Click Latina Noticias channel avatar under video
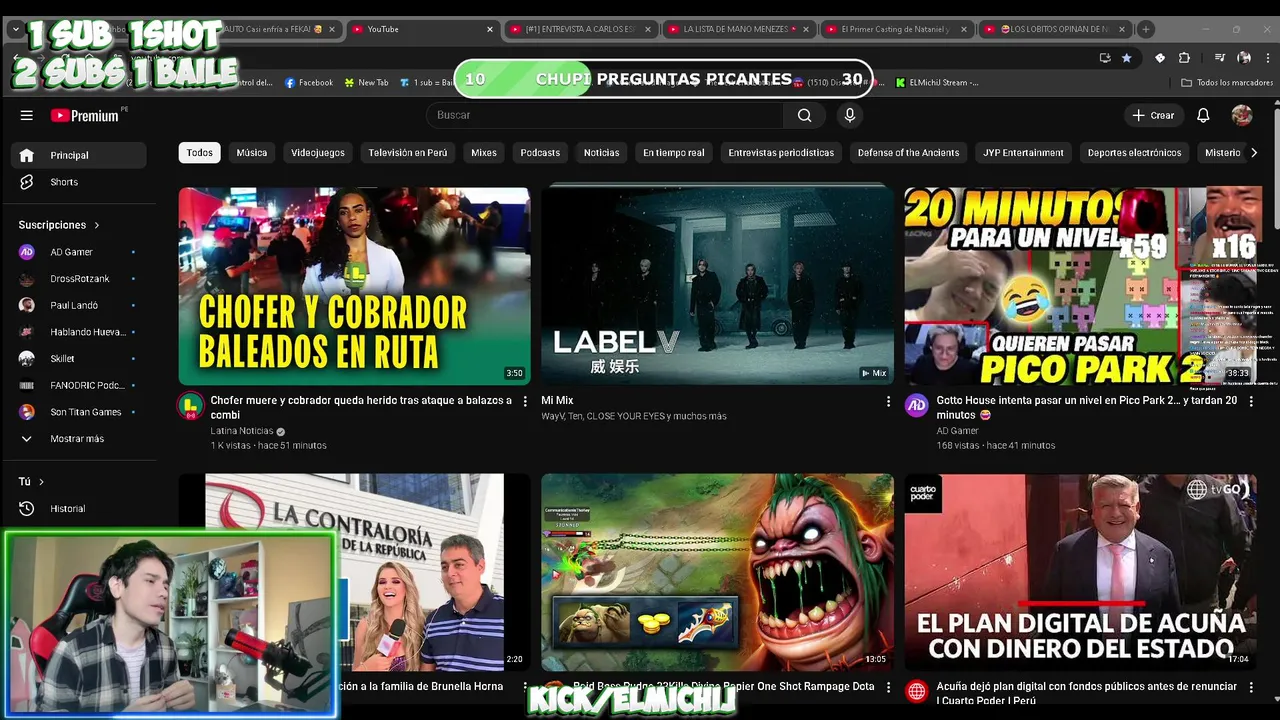 pos(190,405)
